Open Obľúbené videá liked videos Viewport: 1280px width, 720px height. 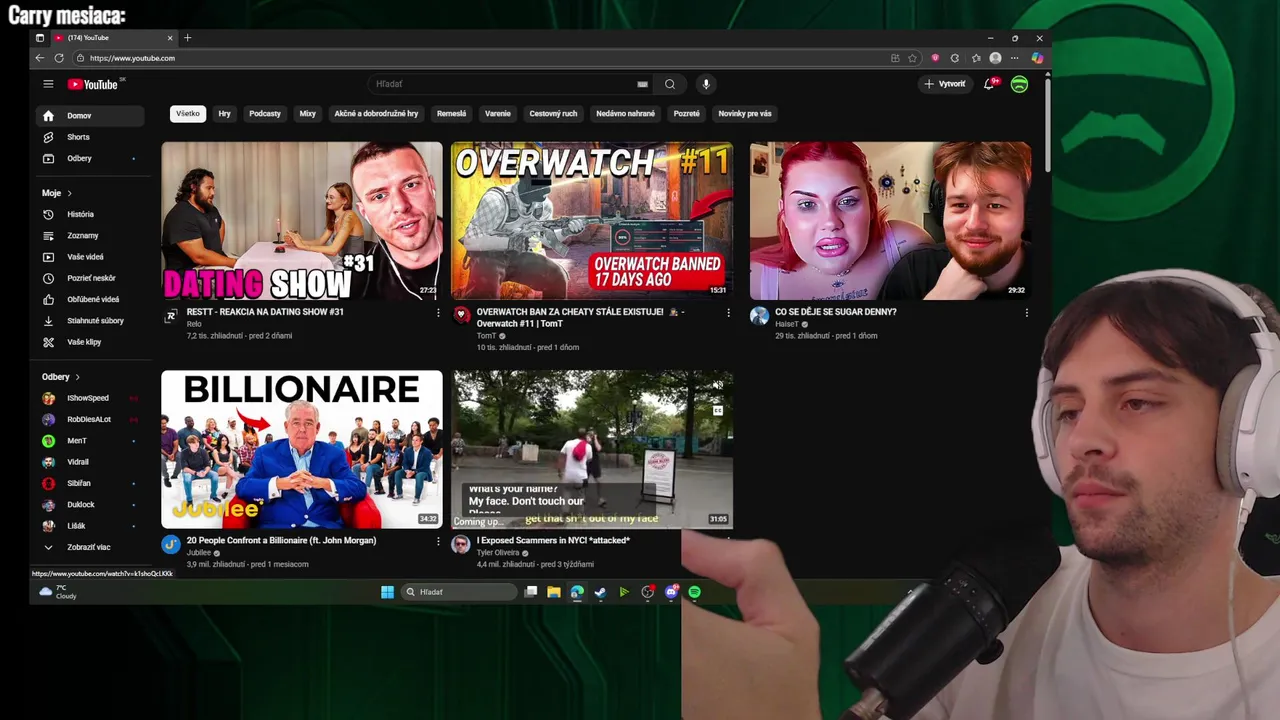tap(90, 299)
